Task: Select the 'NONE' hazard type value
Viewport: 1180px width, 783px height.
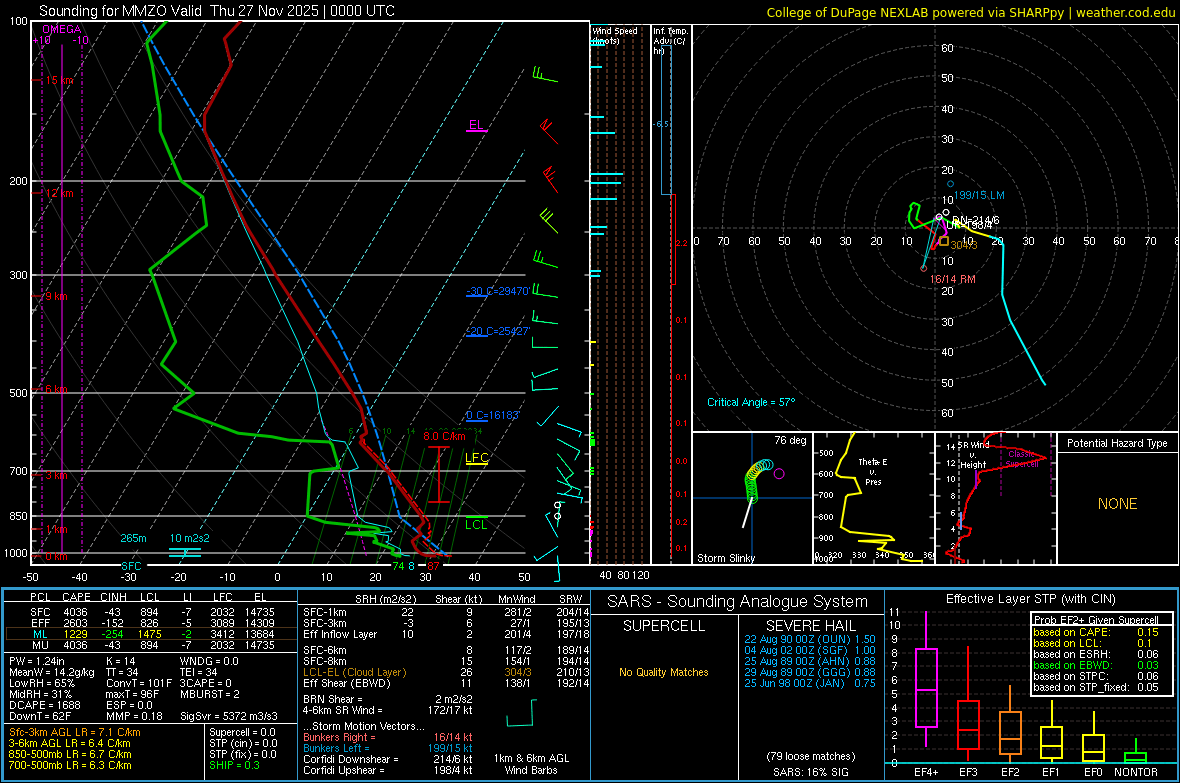Action: [x=1118, y=504]
